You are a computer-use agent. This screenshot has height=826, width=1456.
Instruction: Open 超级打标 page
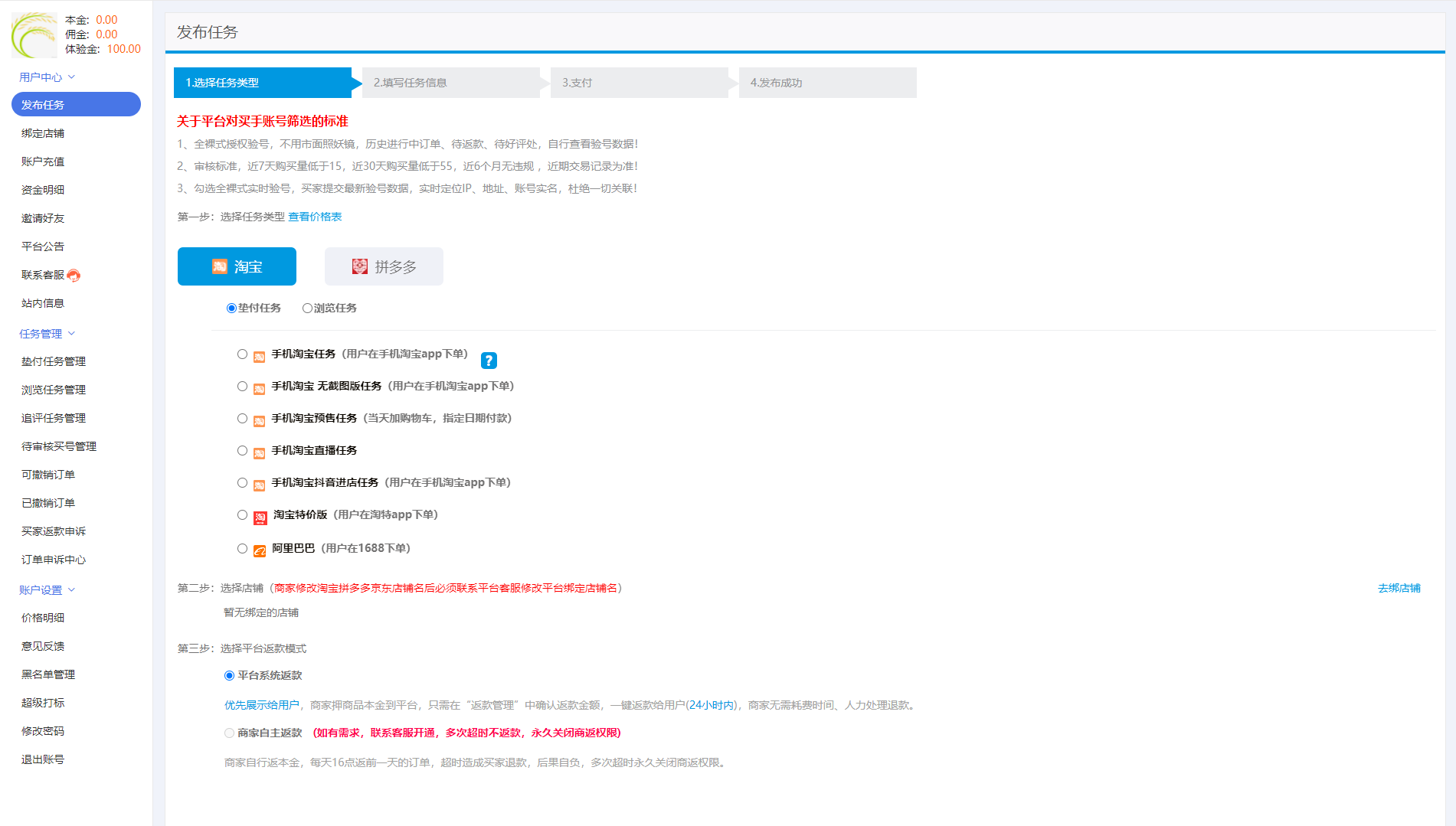(43, 703)
